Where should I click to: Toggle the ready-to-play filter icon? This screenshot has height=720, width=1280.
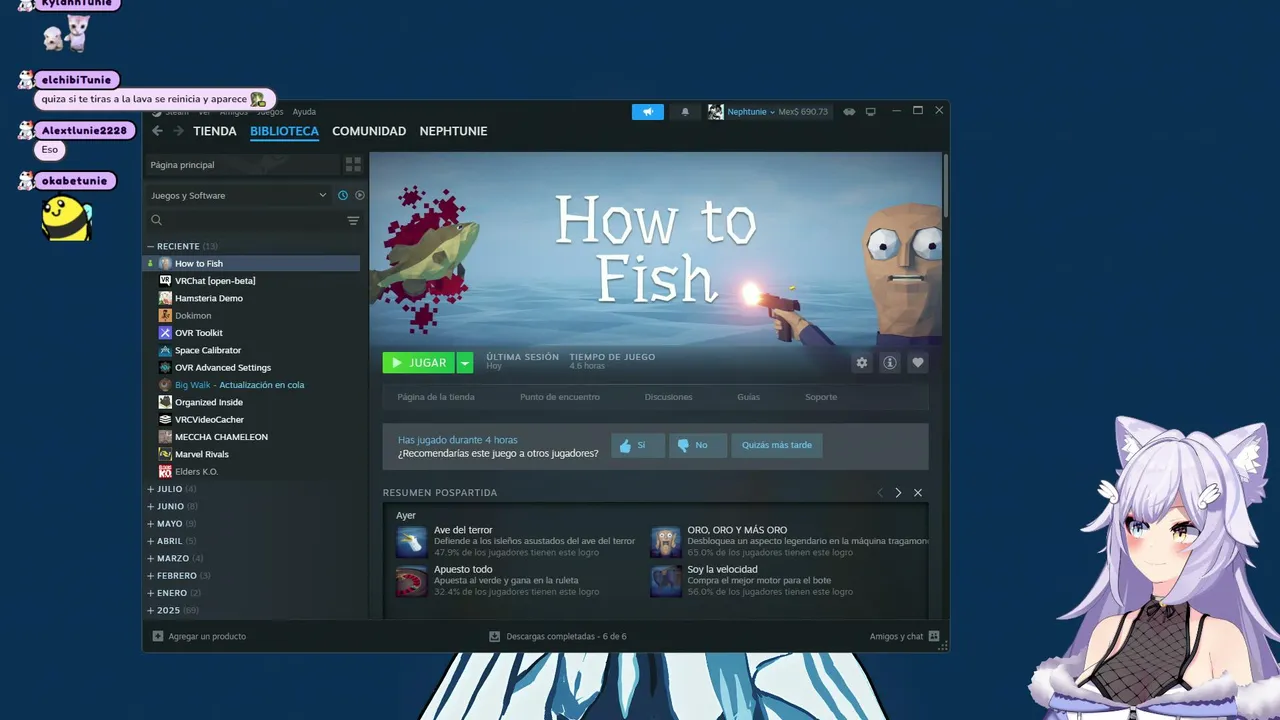[x=360, y=195]
